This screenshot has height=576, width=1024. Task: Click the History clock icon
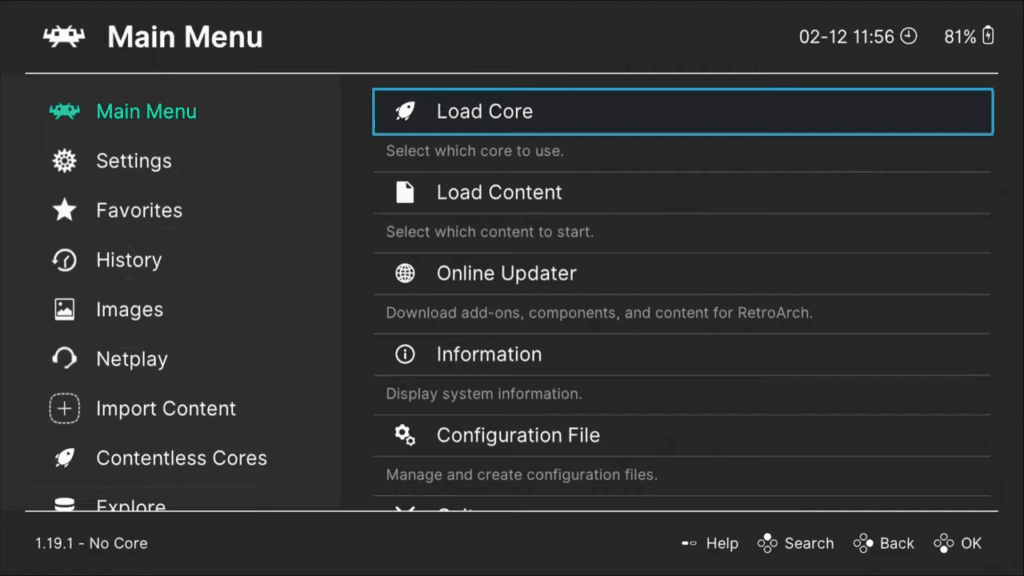64,260
